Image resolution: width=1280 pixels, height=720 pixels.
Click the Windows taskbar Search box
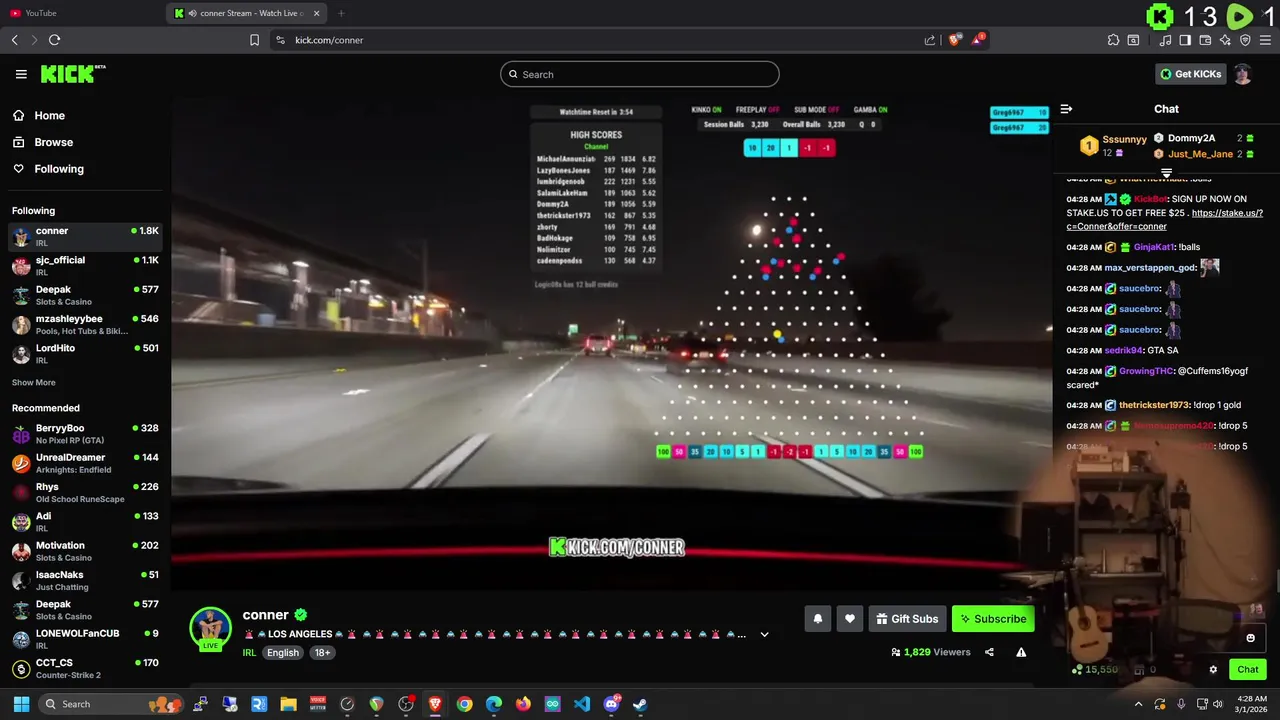click(x=110, y=704)
